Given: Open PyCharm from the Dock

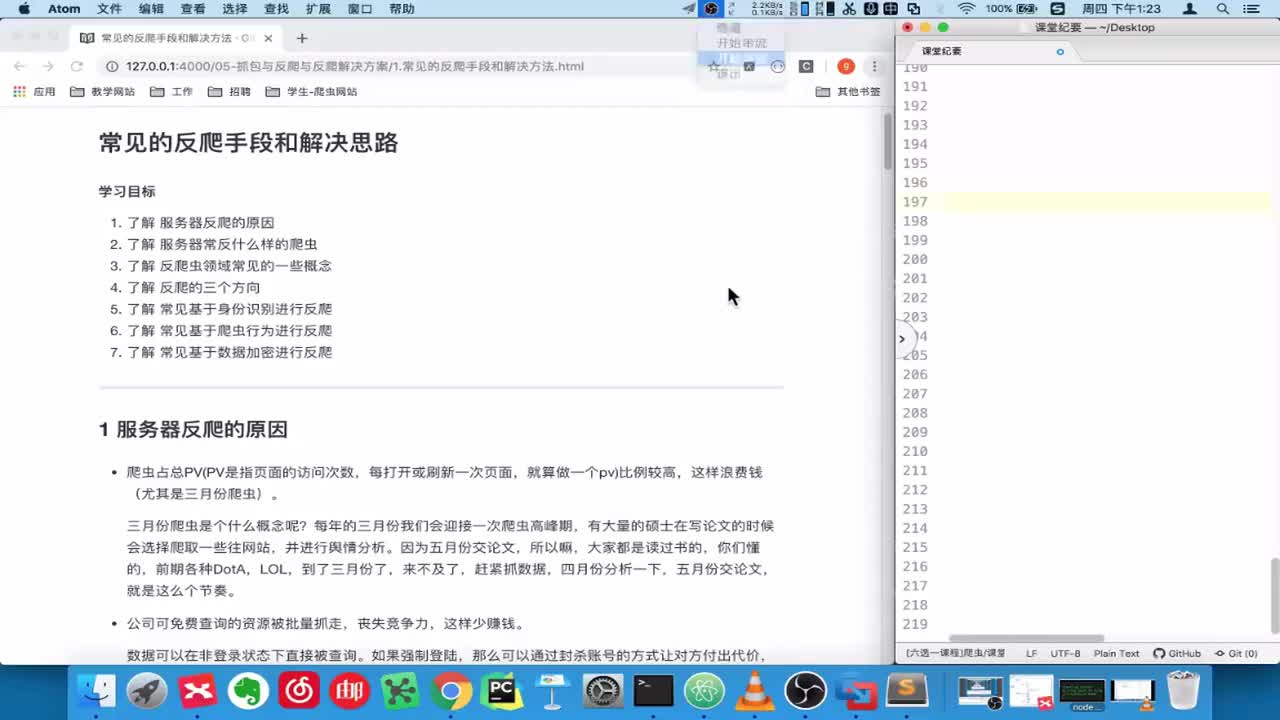Looking at the screenshot, I should (501, 691).
